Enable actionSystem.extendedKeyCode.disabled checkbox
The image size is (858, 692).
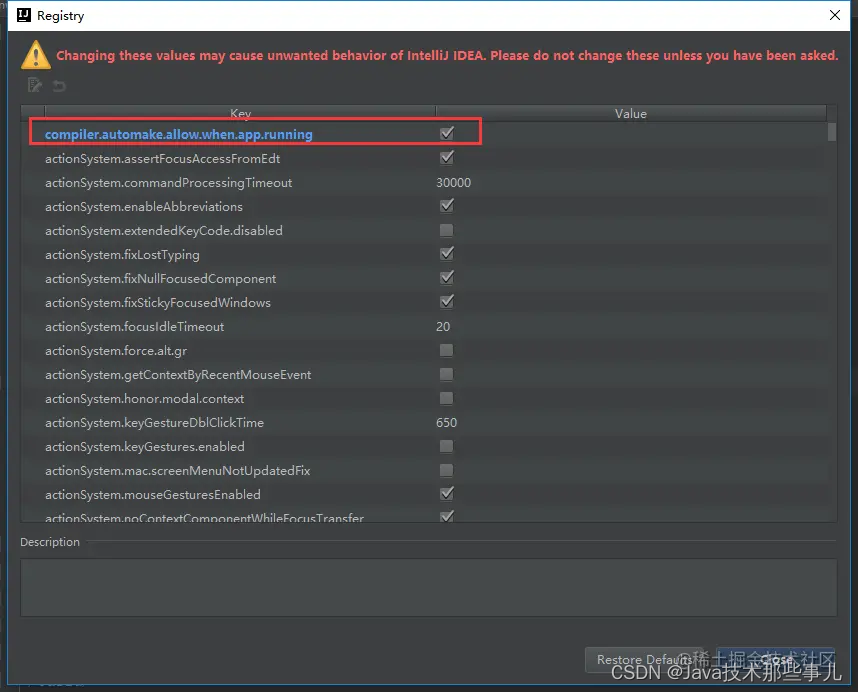coord(447,230)
